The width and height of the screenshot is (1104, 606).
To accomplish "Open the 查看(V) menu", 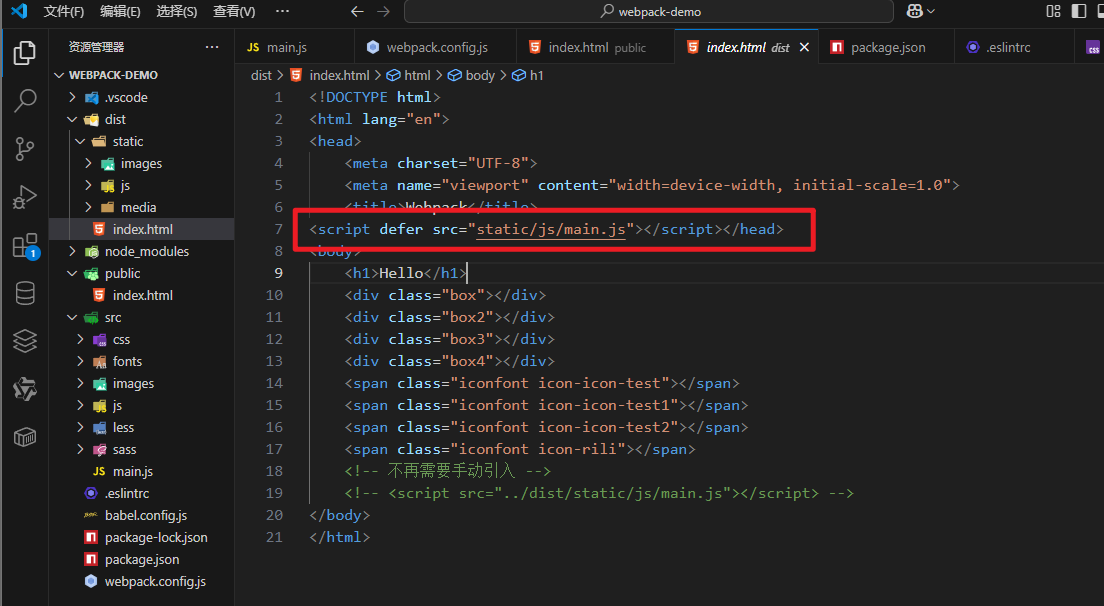I will (234, 11).
